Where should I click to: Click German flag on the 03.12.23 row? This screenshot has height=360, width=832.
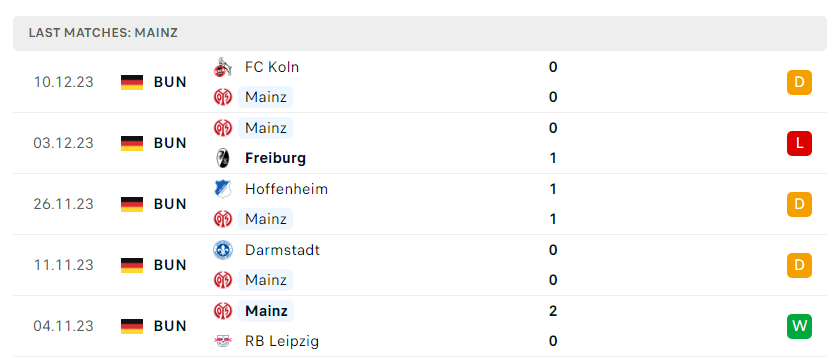point(132,143)
